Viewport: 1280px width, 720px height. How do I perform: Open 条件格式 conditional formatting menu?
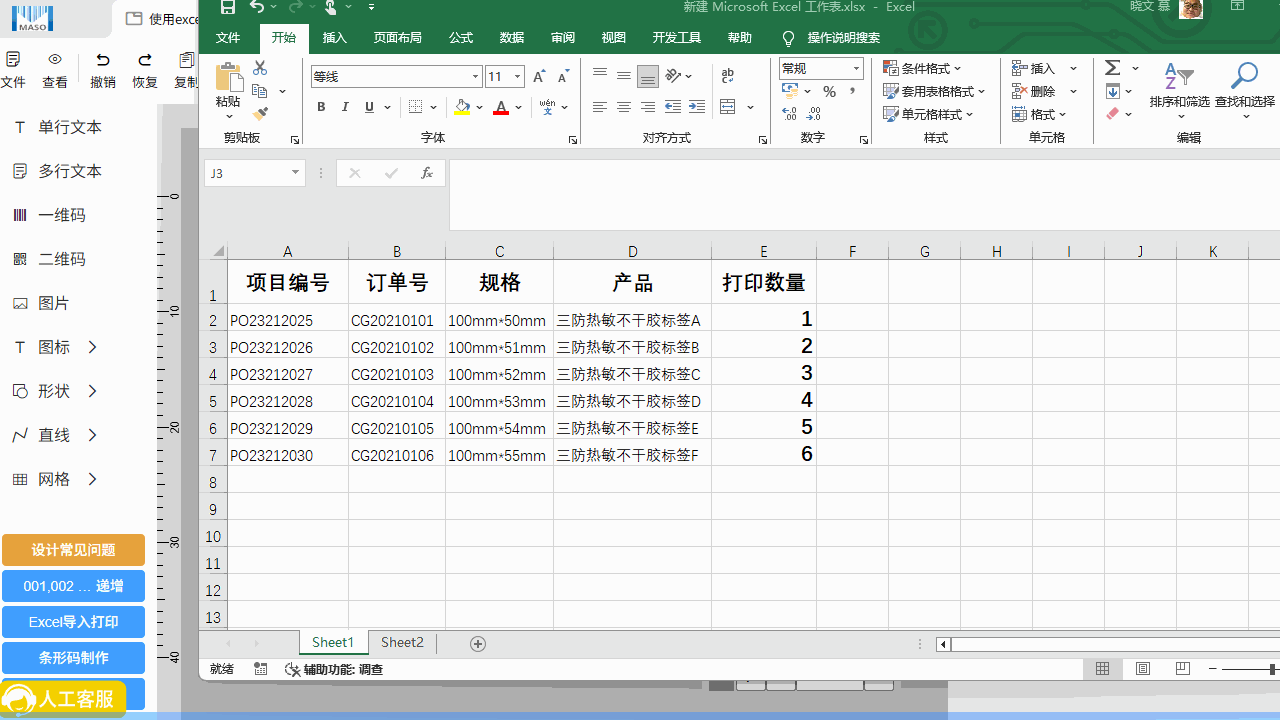(922, 68)
